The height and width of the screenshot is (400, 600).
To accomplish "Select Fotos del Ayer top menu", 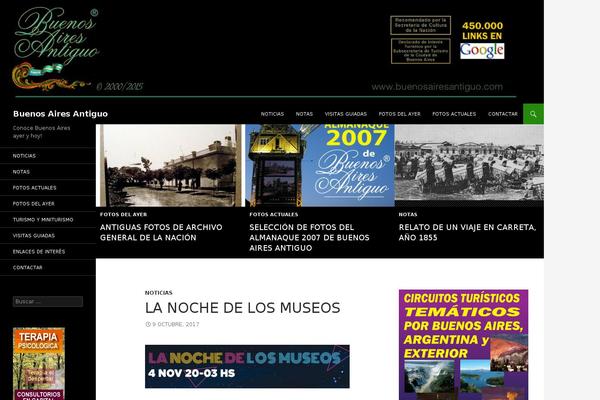I will [399, 114].
